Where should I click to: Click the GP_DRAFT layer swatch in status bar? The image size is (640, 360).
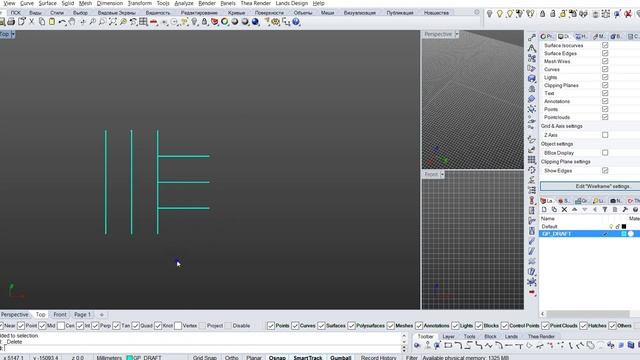point(129,358)
